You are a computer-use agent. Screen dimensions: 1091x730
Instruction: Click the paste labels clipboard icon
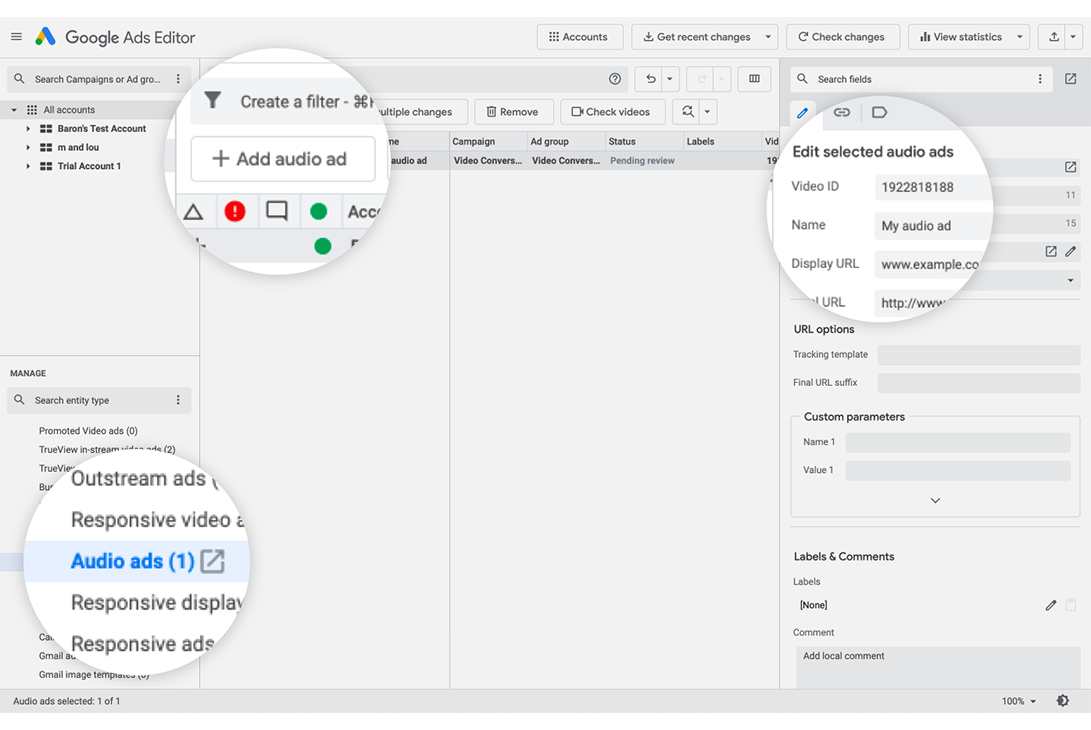(1071, 605)
